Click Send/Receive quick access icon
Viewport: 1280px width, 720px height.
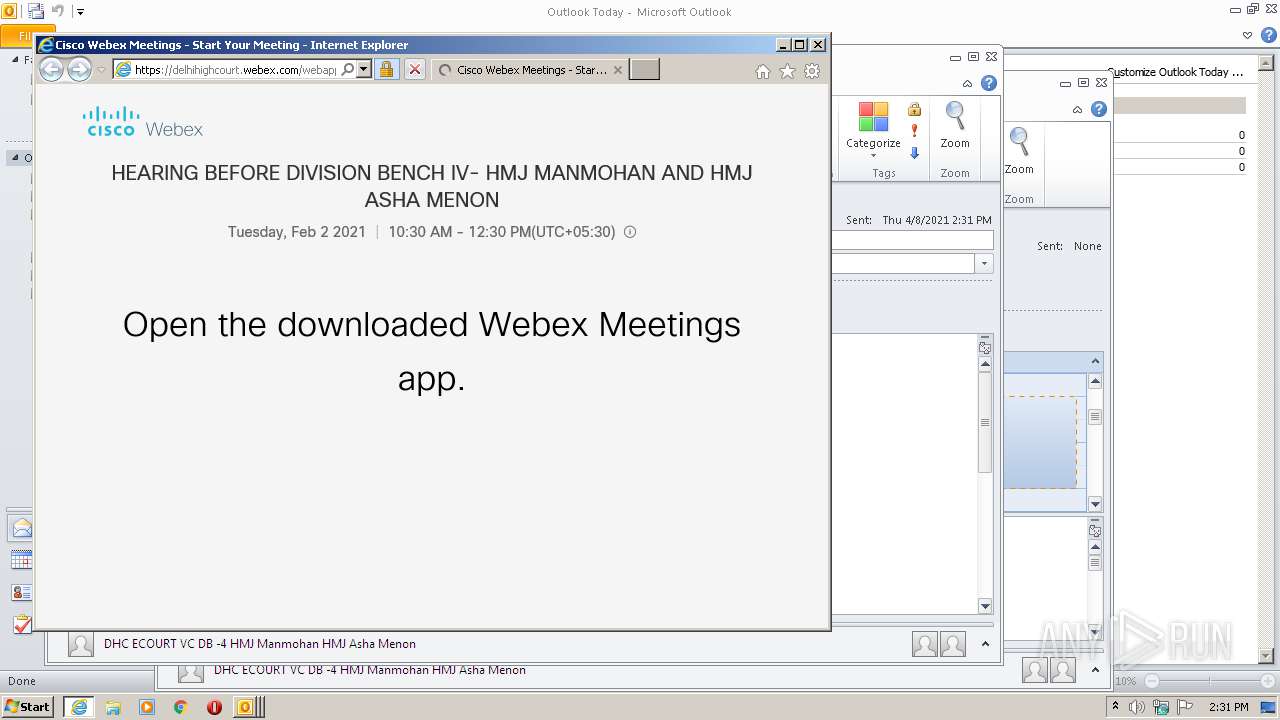click(36, 11)
